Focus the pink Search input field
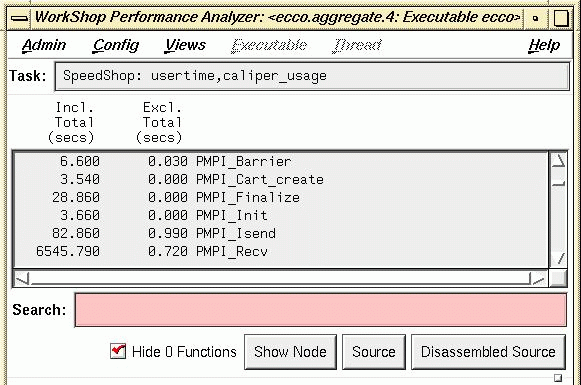 pos(321,310)
